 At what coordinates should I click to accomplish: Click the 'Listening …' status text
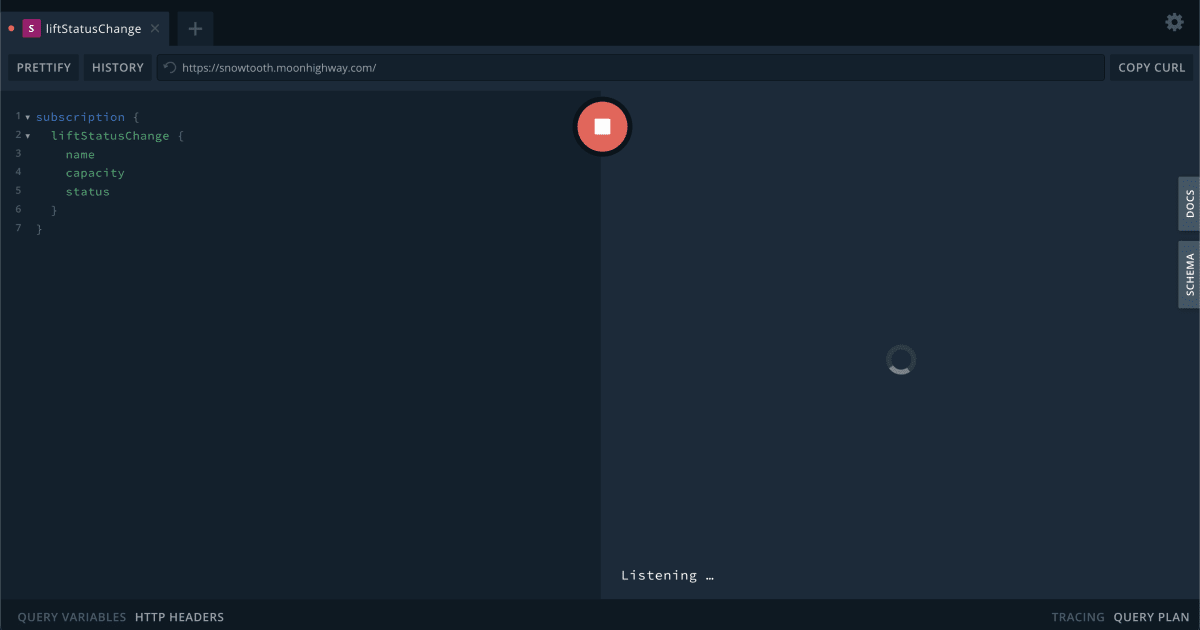coord(667,575)
